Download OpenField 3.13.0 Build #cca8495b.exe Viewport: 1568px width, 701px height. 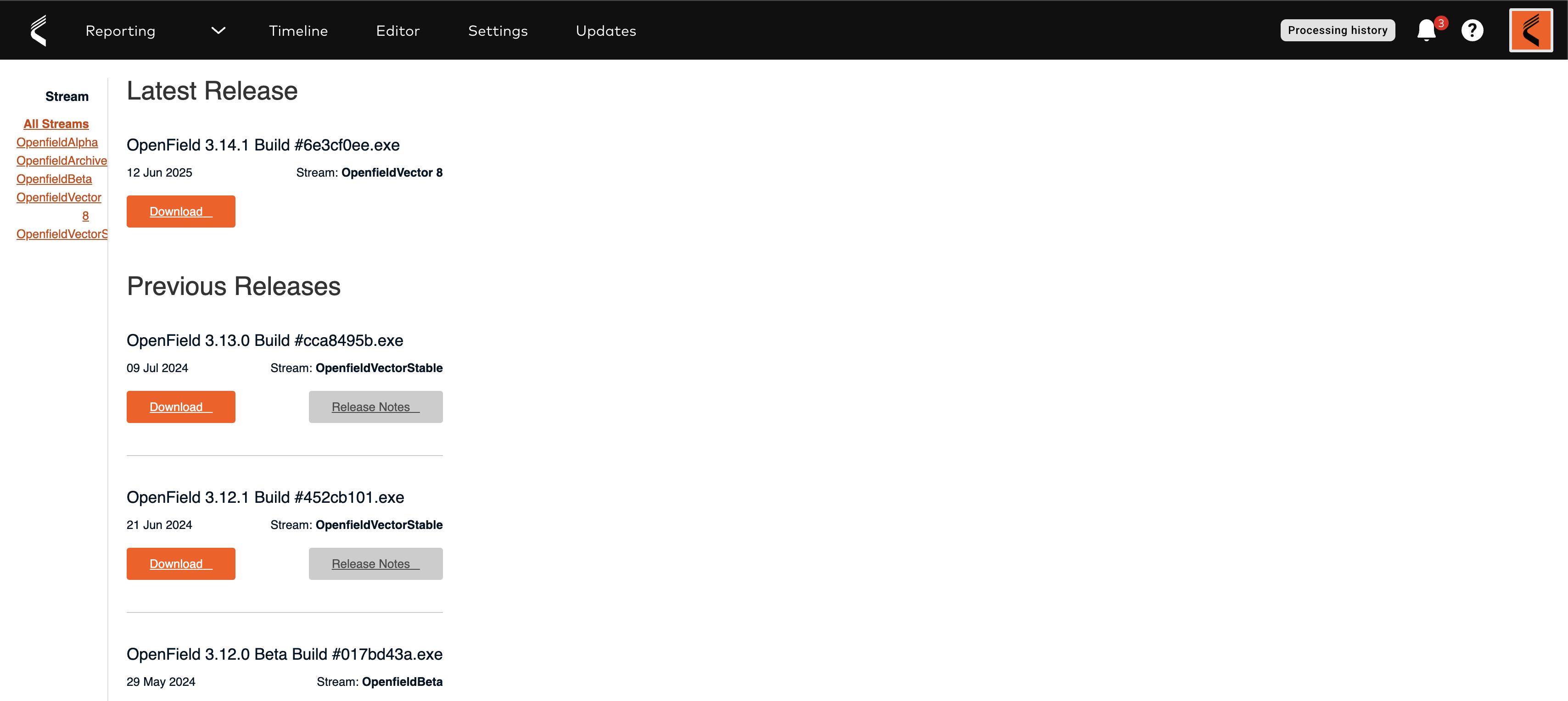click(180, 406)
